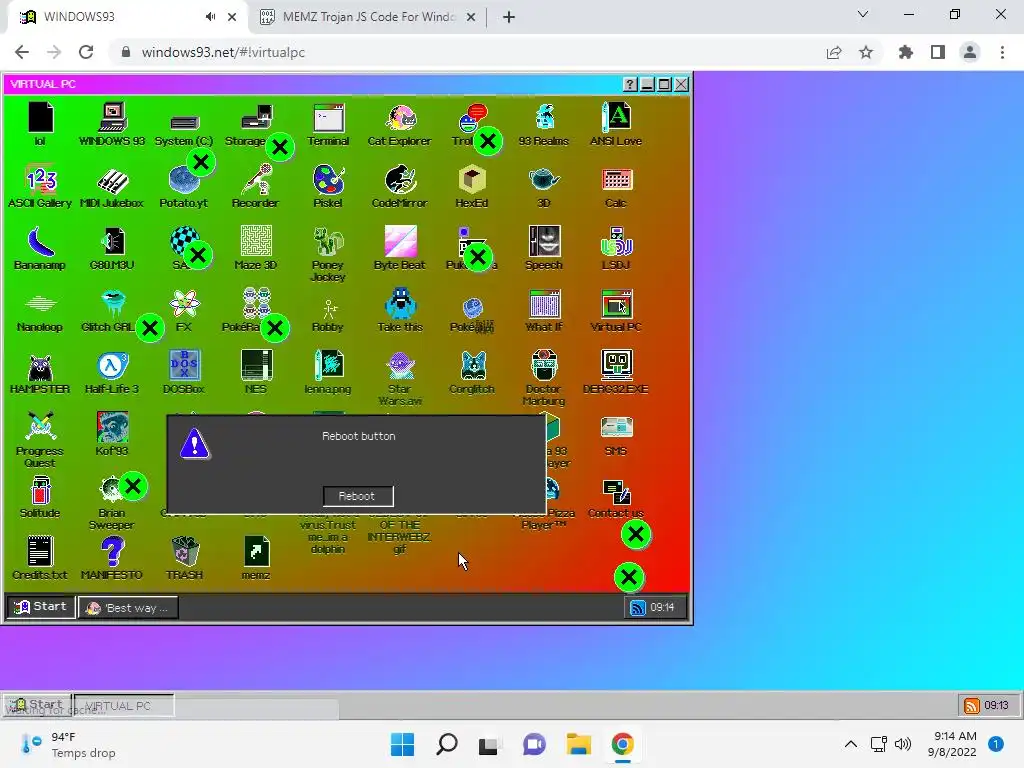1024x768 pixels.
Task: Mute the WINDOWS93 tab audio
Action: (210, 17)
